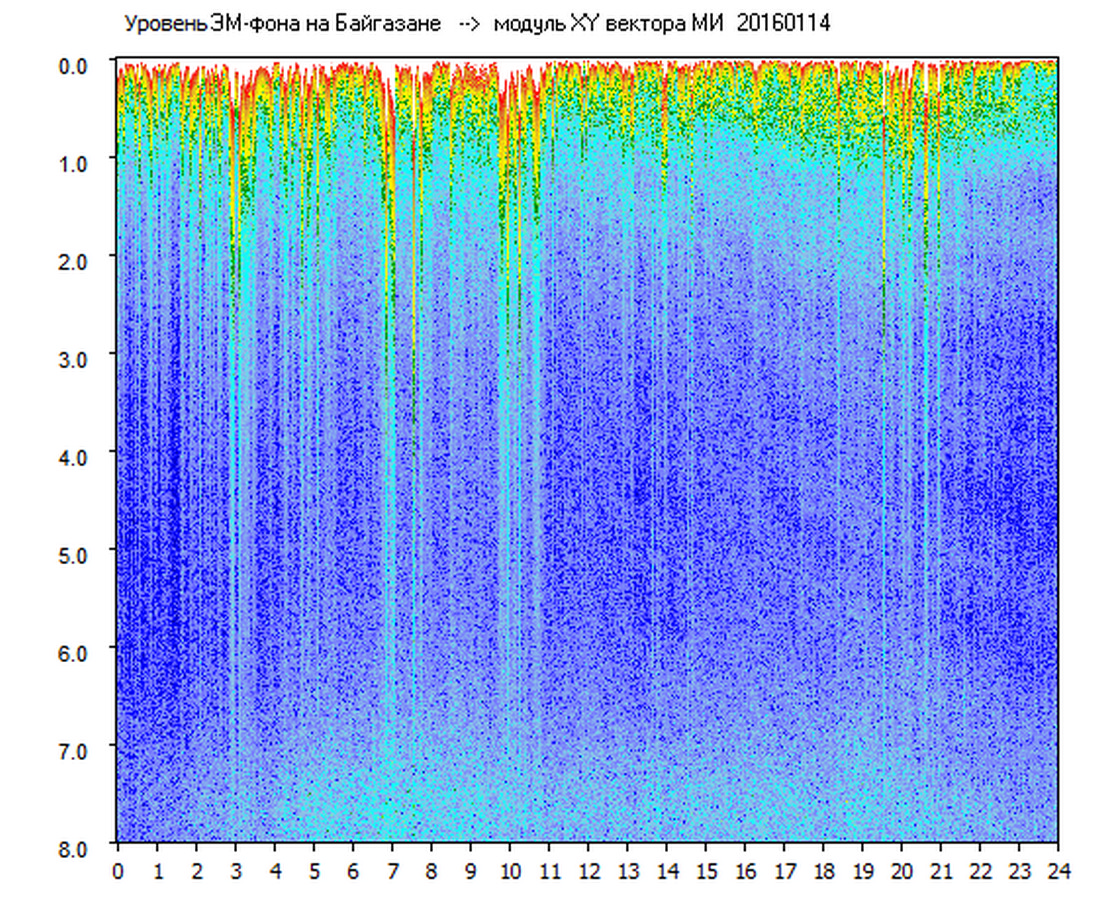Click the x-axis hour label 12
1096x900 pixels.
[589, 871]
